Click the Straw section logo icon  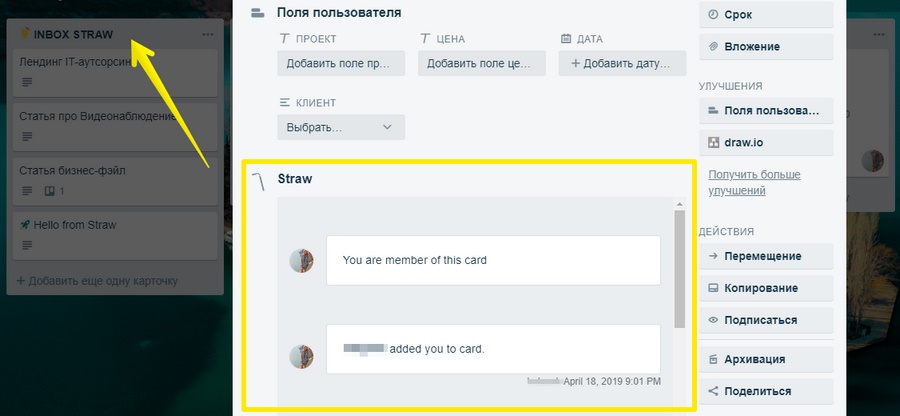(259, 180)
